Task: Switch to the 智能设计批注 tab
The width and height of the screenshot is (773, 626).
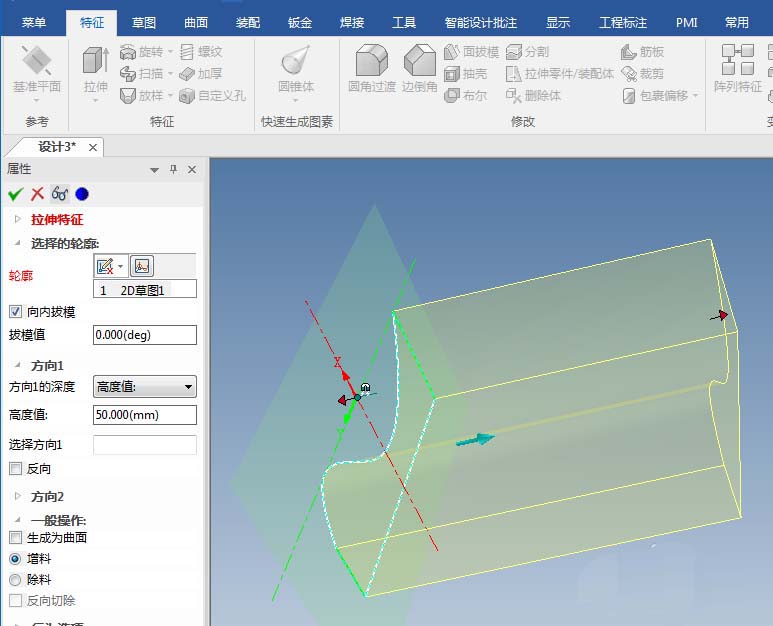Action: (x=481, y=23)
